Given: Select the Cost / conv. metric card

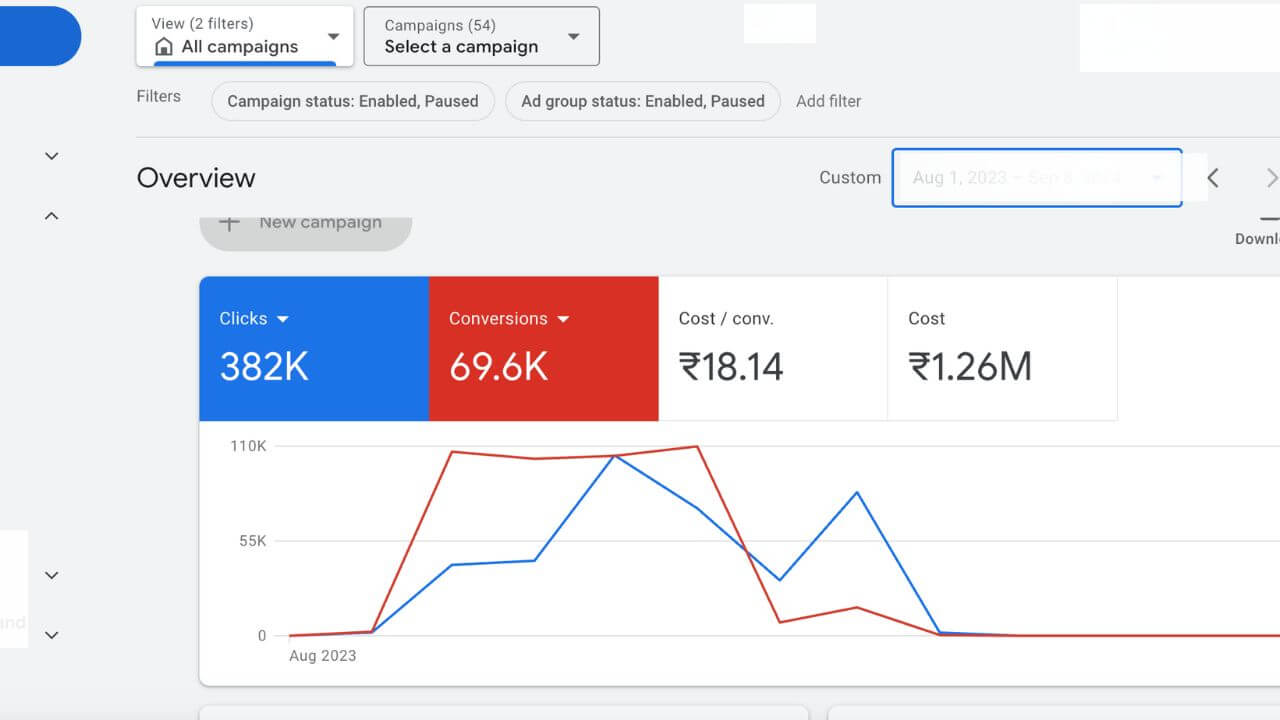Looking at the screenshot, I should click(x=772, y=348).
